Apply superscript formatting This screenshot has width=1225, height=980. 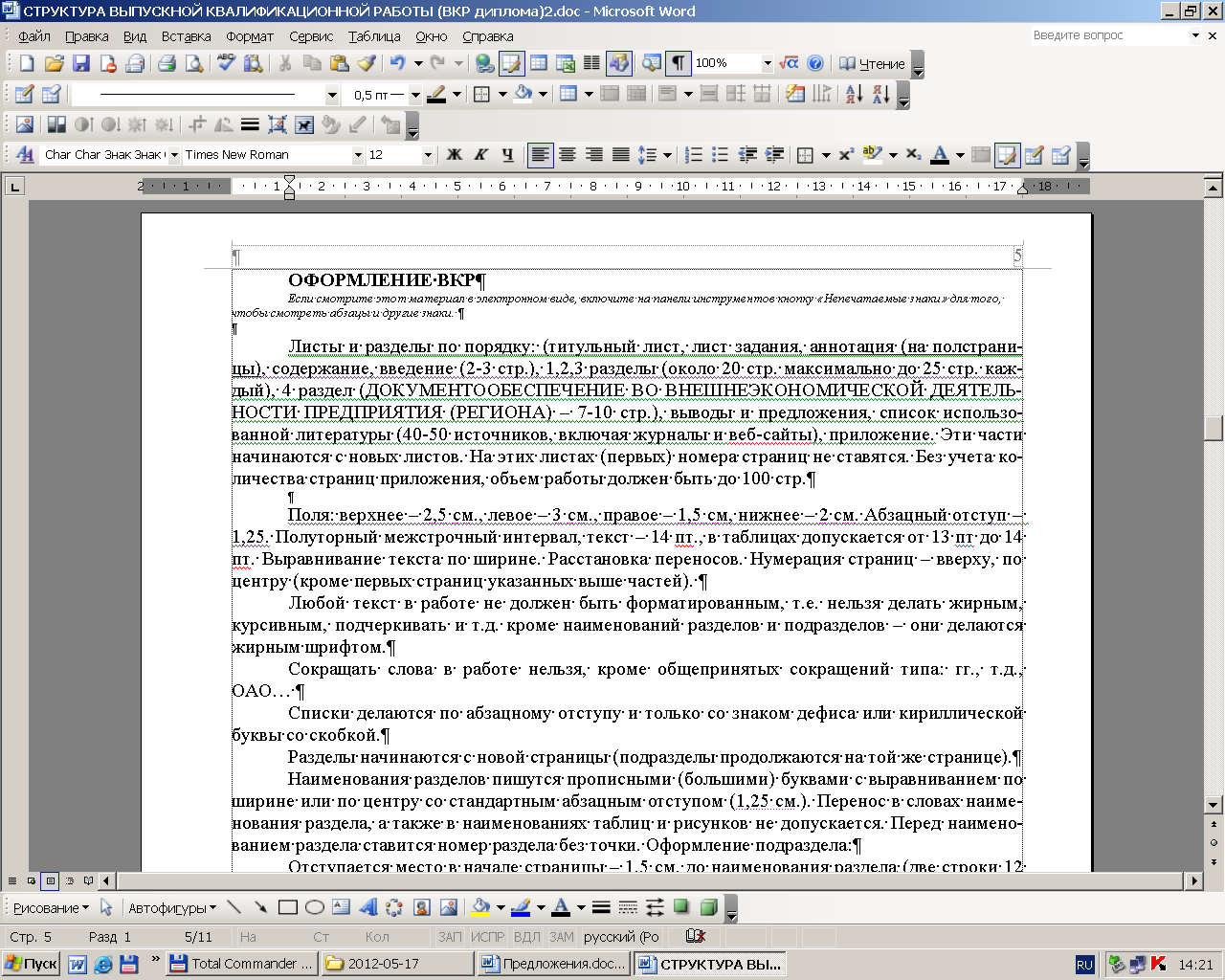[846, 155]
